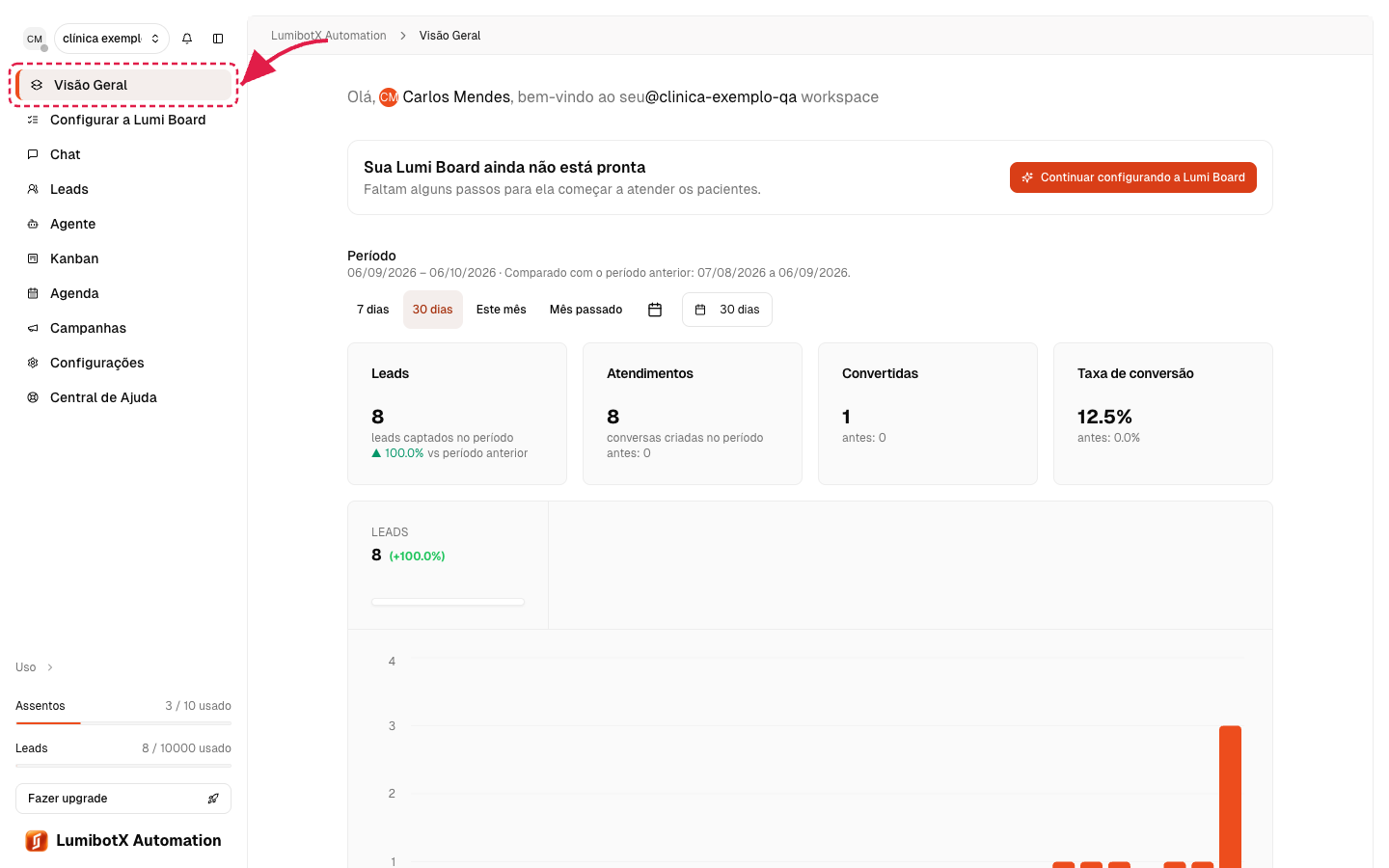Click the Visão Geral breadcrumb
1389x868 pixels.
[449, 36]
